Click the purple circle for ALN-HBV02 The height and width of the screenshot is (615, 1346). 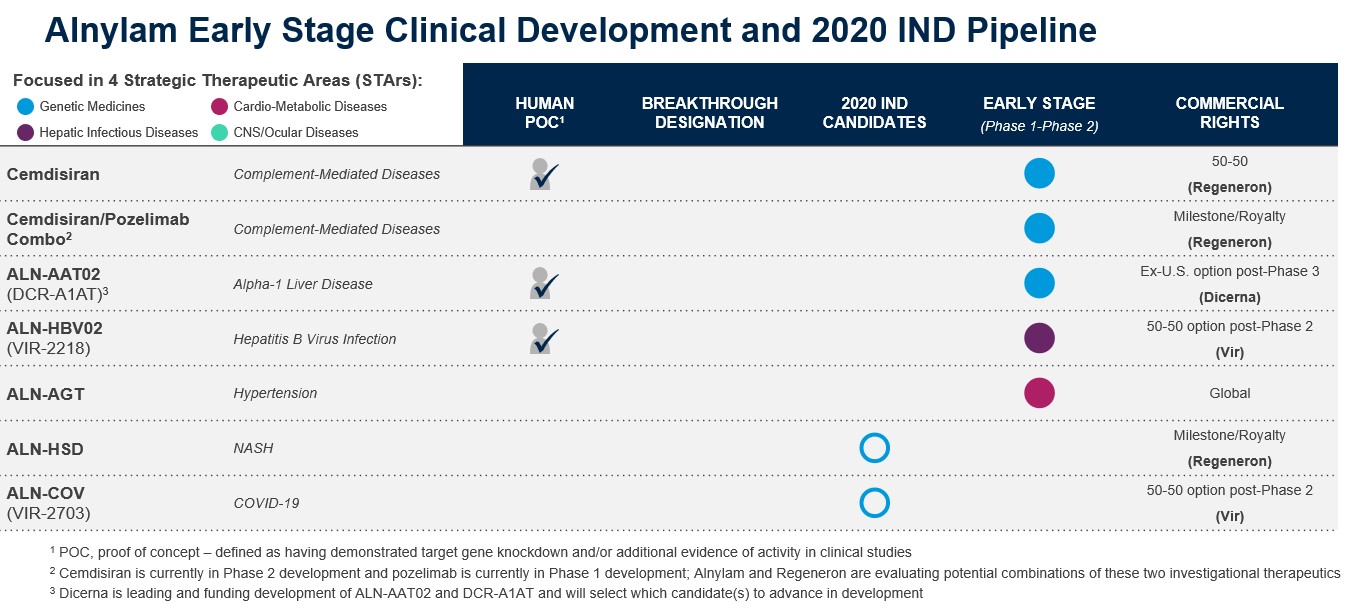point(1039,338)
